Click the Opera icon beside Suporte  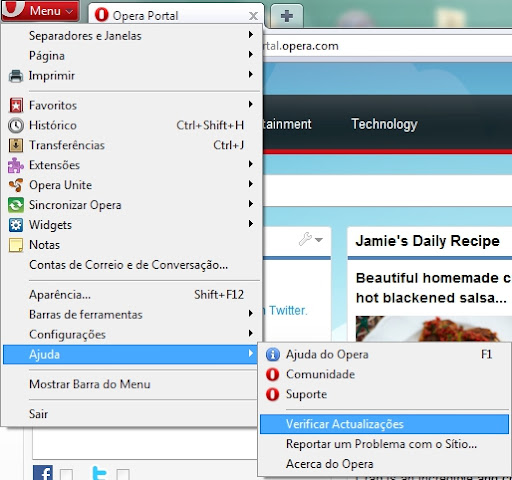(273, 394)
